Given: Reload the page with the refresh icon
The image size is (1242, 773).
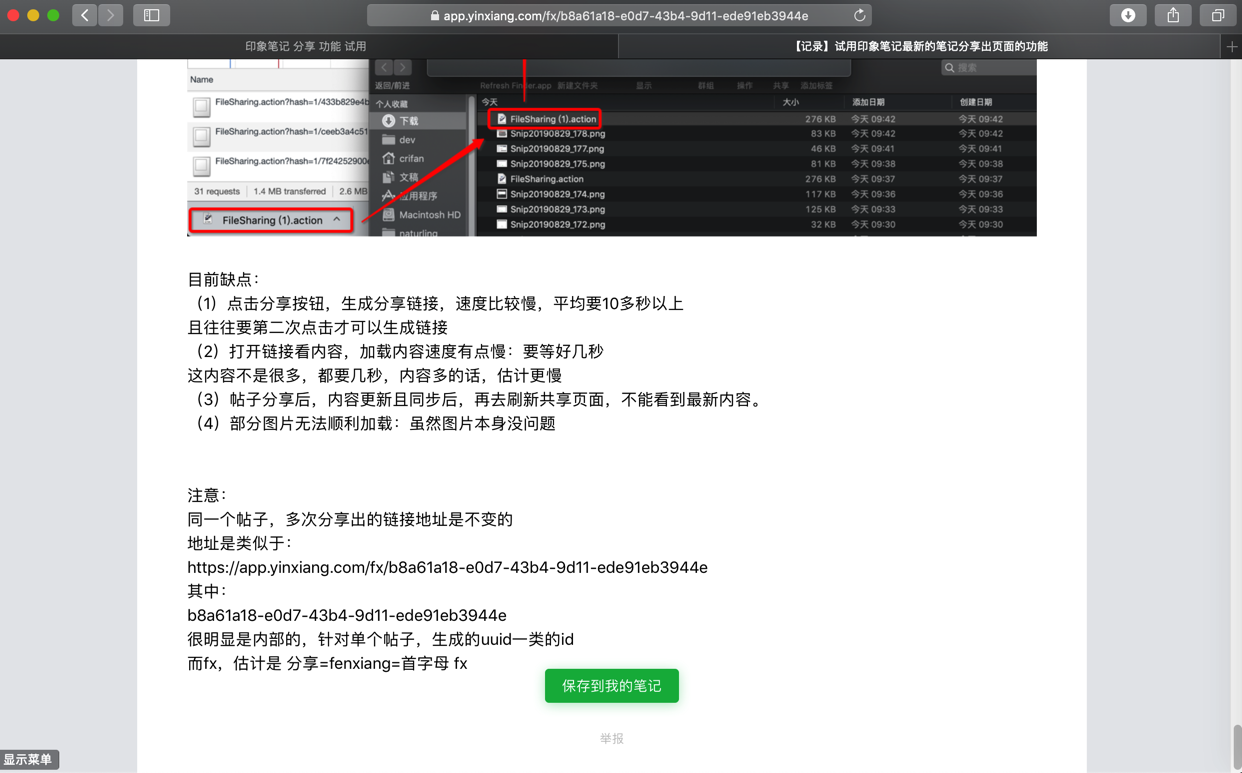Looking at the screenshot, I should (x=859, y=15).
